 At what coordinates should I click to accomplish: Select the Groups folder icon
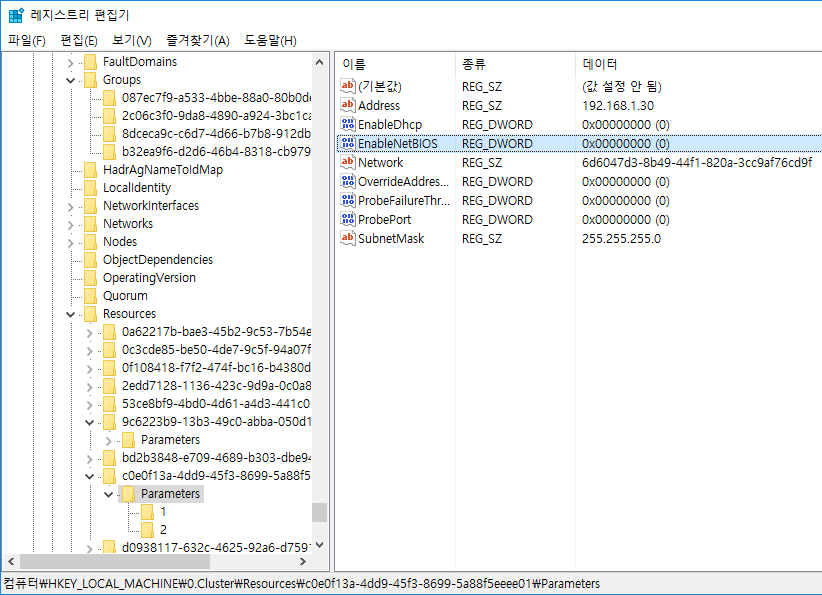click(91, 80)
